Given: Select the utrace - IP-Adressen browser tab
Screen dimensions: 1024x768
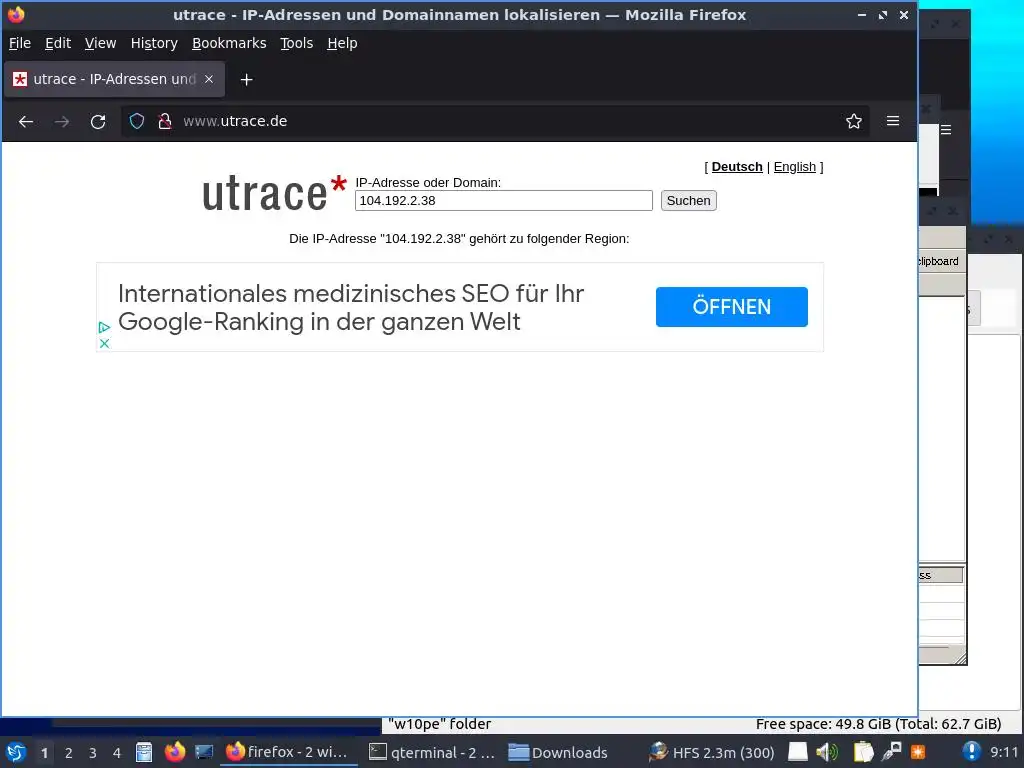Looking at the screenshot, I should [x=114, y=79].
